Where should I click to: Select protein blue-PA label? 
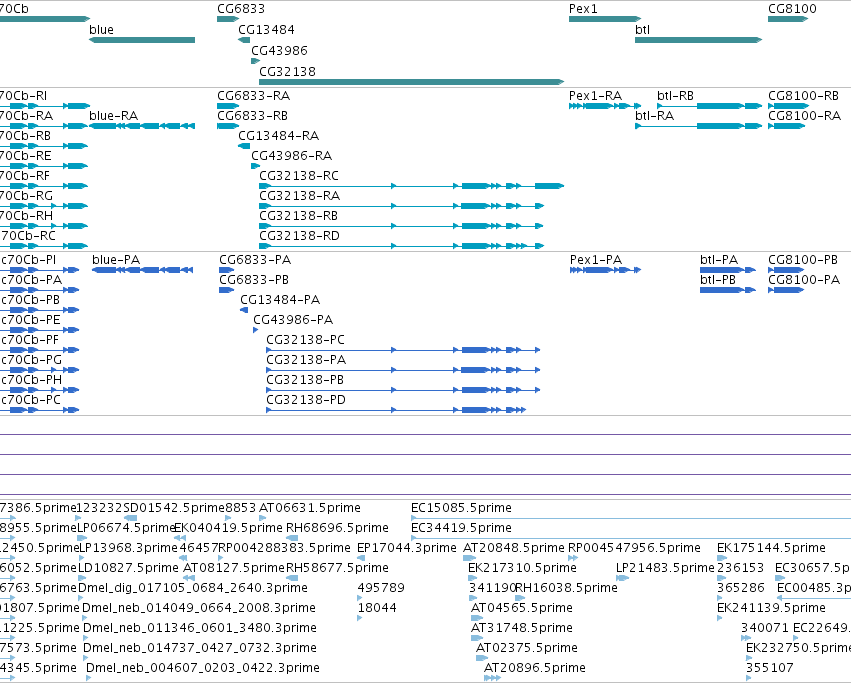[116, 260]
